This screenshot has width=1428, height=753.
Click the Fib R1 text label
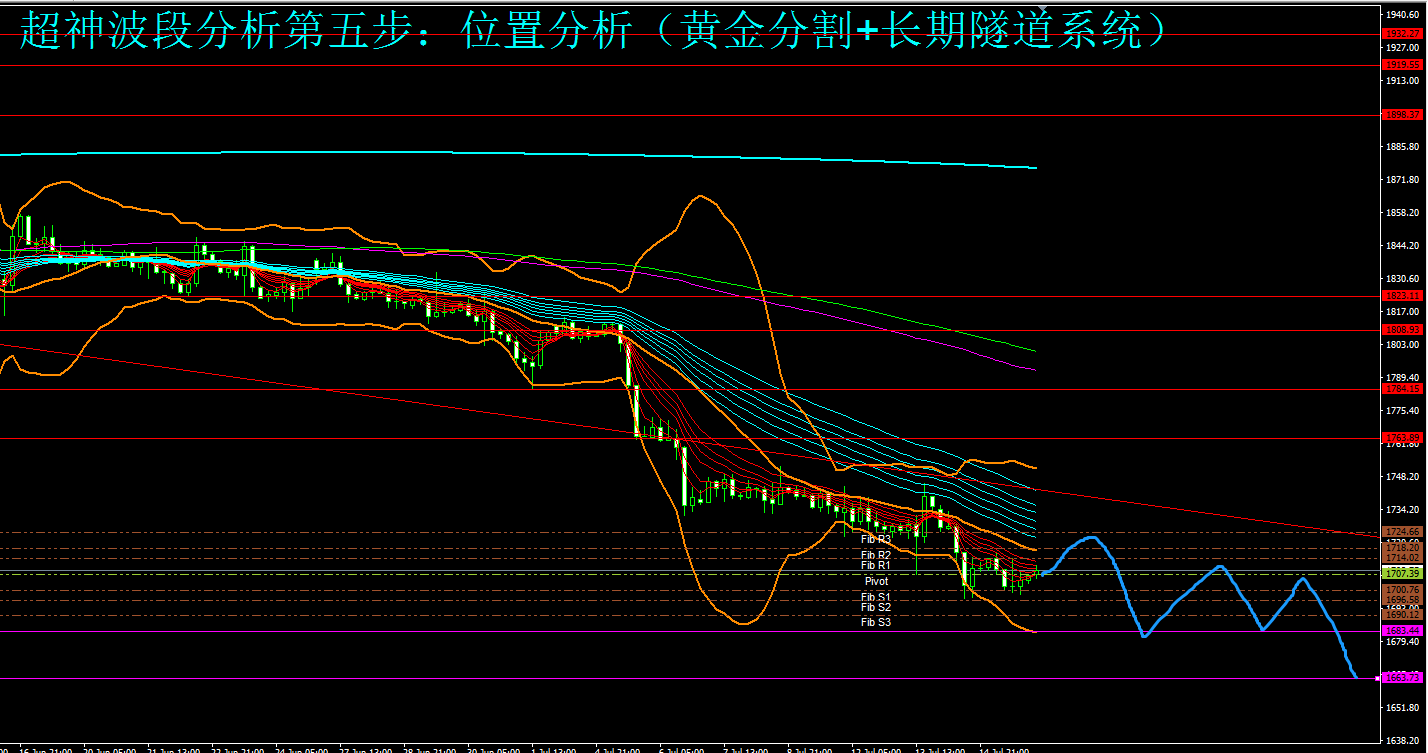coord(876,566)
